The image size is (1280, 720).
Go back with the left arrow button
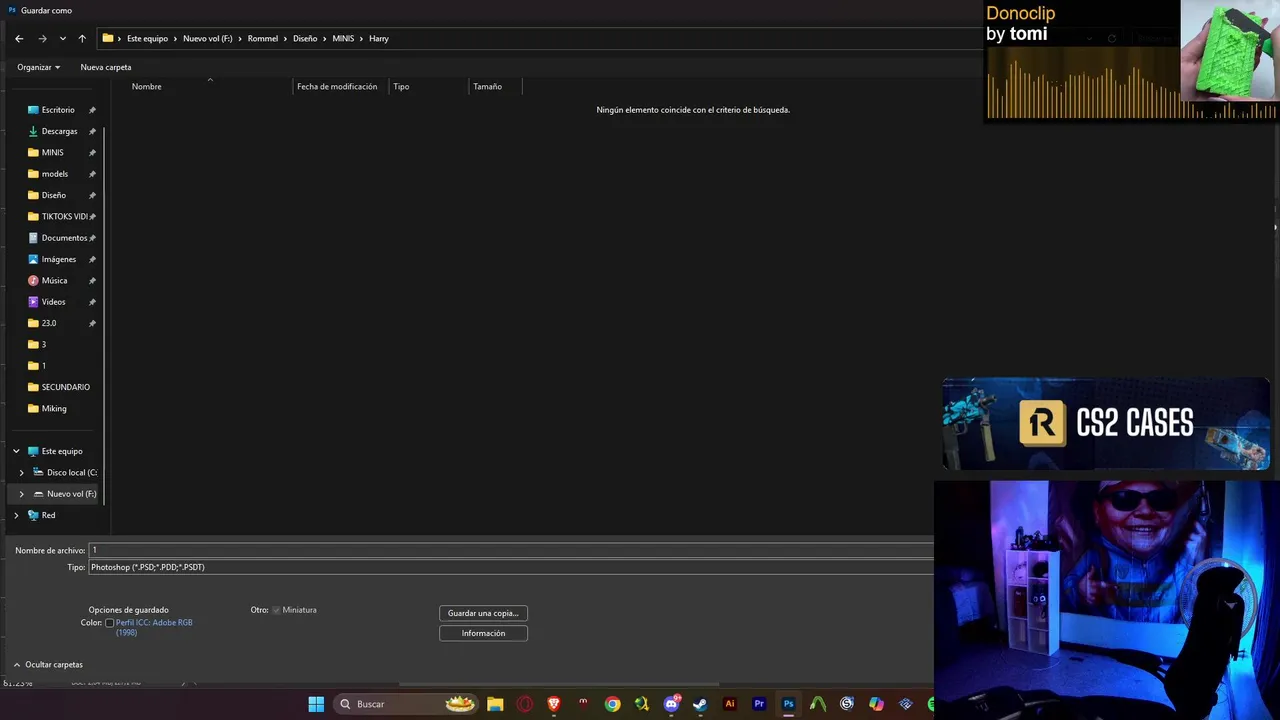(x=19, y=38)
